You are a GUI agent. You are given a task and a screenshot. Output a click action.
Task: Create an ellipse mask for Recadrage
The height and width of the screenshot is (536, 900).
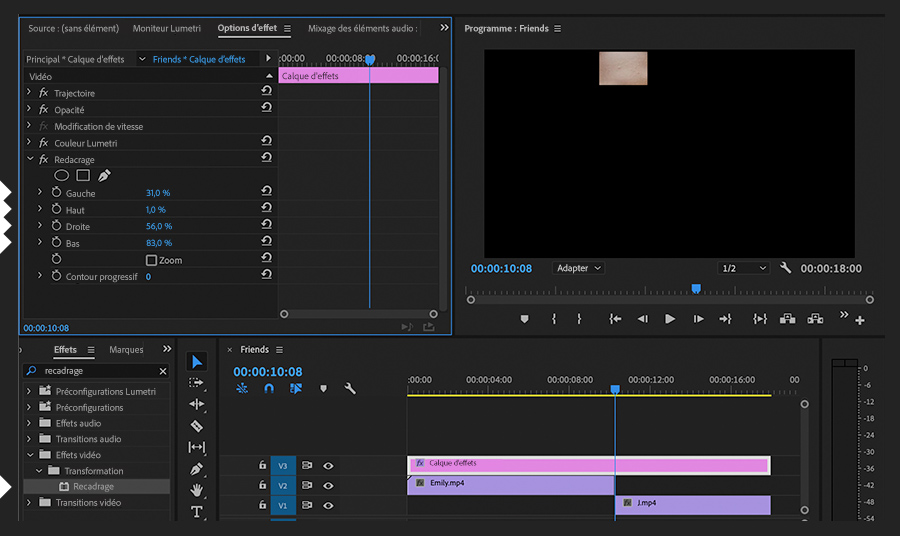click(x=62, y=176)
